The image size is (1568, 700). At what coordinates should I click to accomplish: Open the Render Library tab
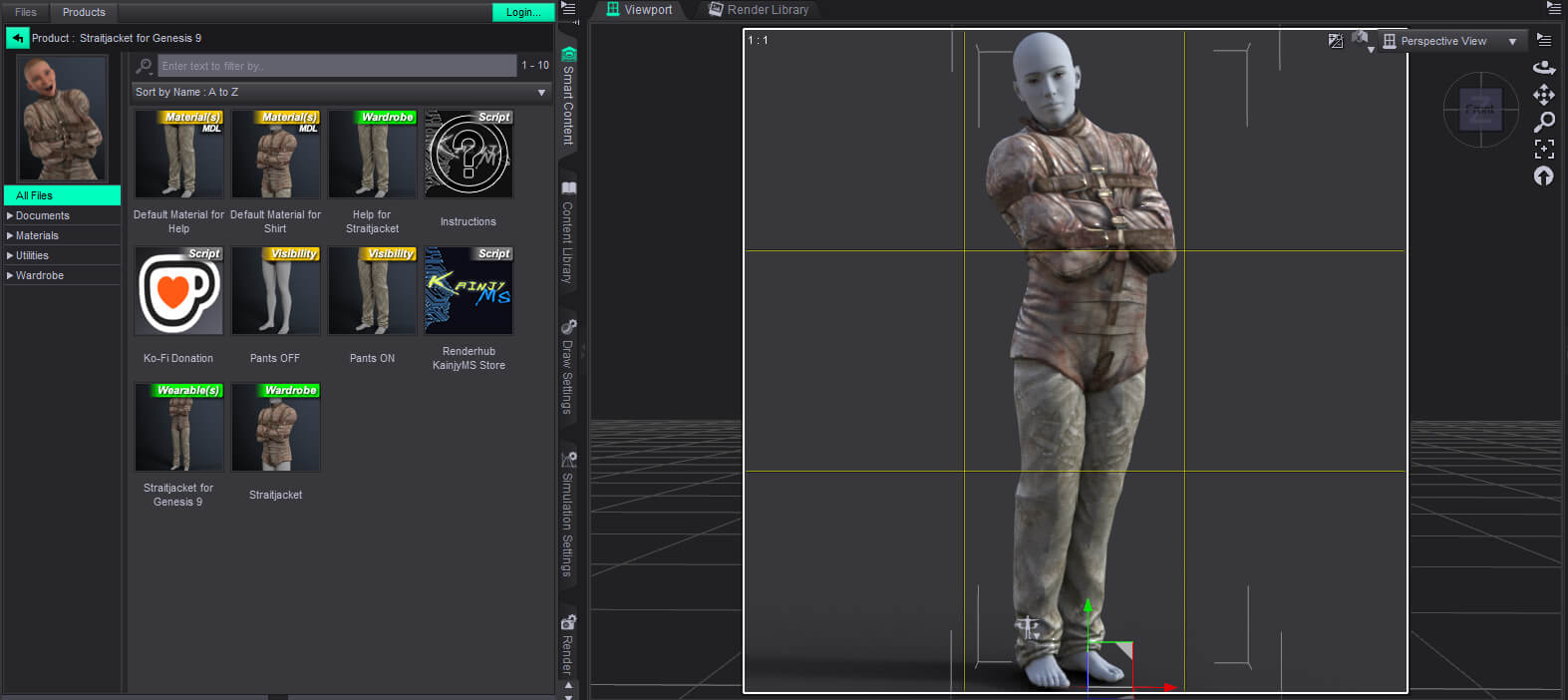759,10
